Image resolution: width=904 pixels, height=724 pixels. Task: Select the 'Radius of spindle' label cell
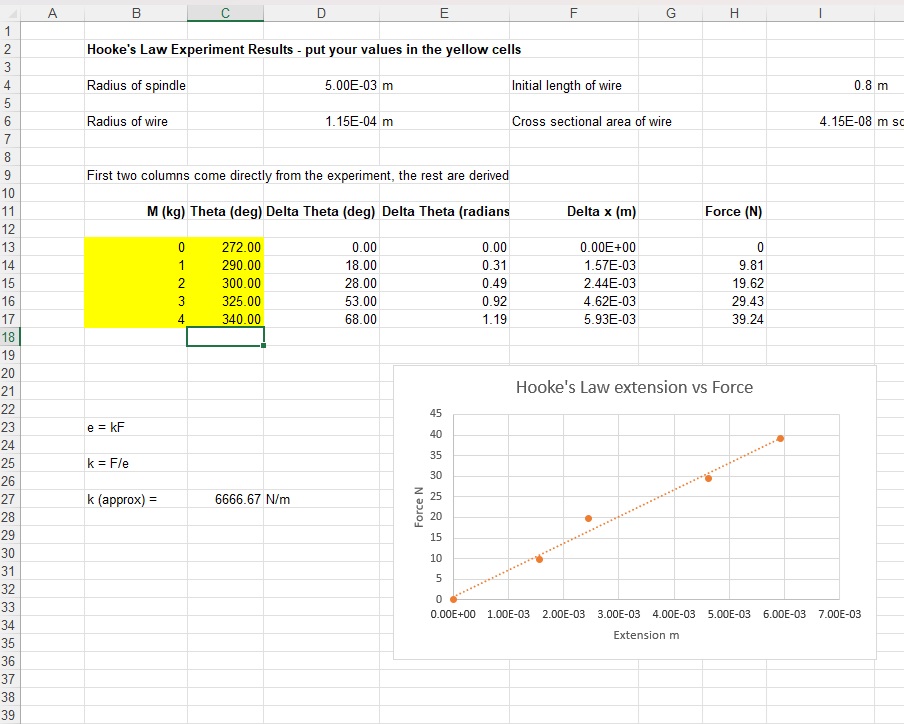(136, 85)
